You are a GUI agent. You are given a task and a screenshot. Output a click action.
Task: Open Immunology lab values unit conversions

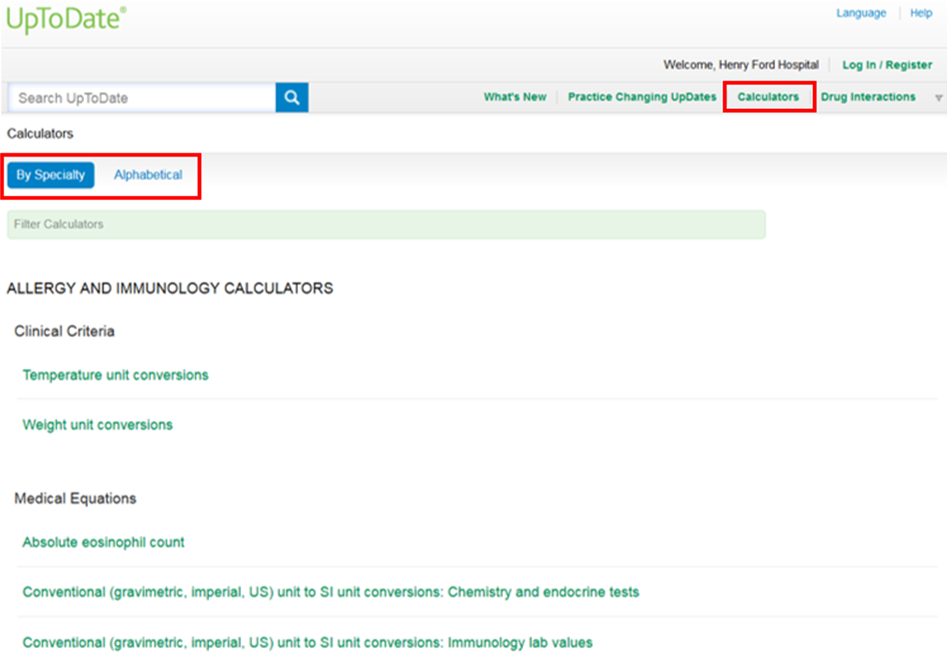pos(308,643)
